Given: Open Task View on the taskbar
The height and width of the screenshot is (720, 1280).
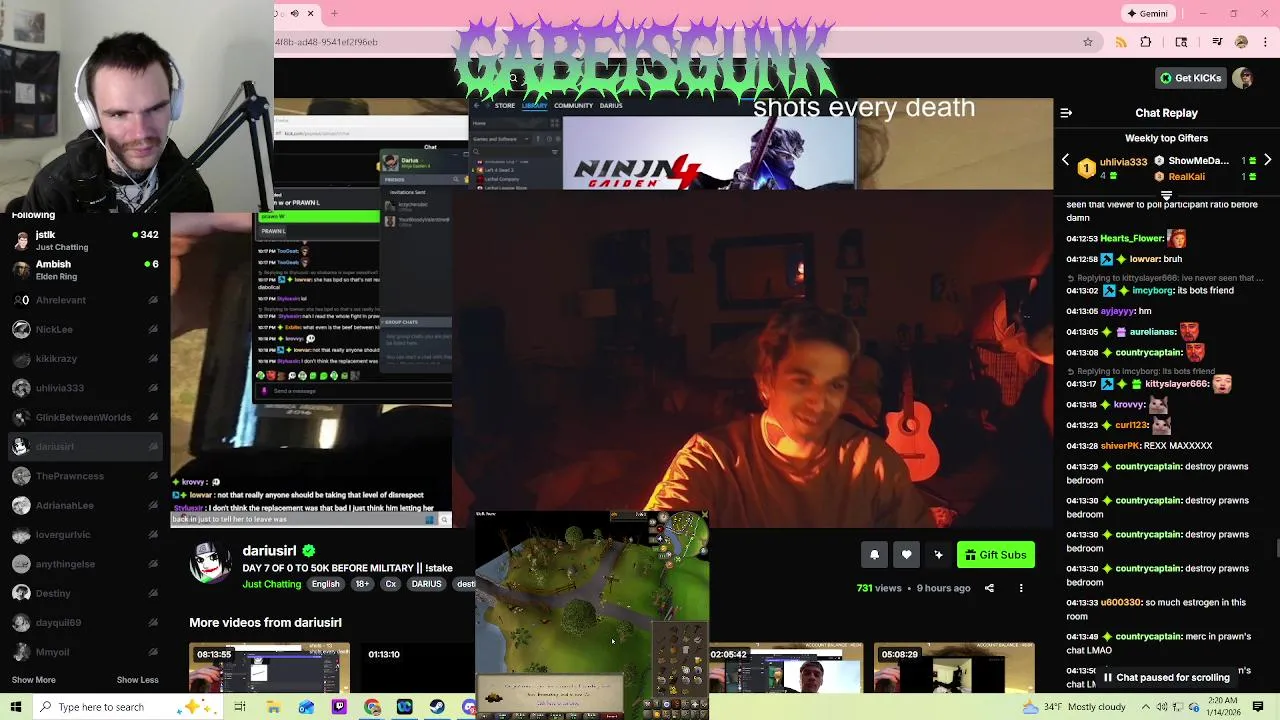Looking at the screenshot, I should (240, 707).
